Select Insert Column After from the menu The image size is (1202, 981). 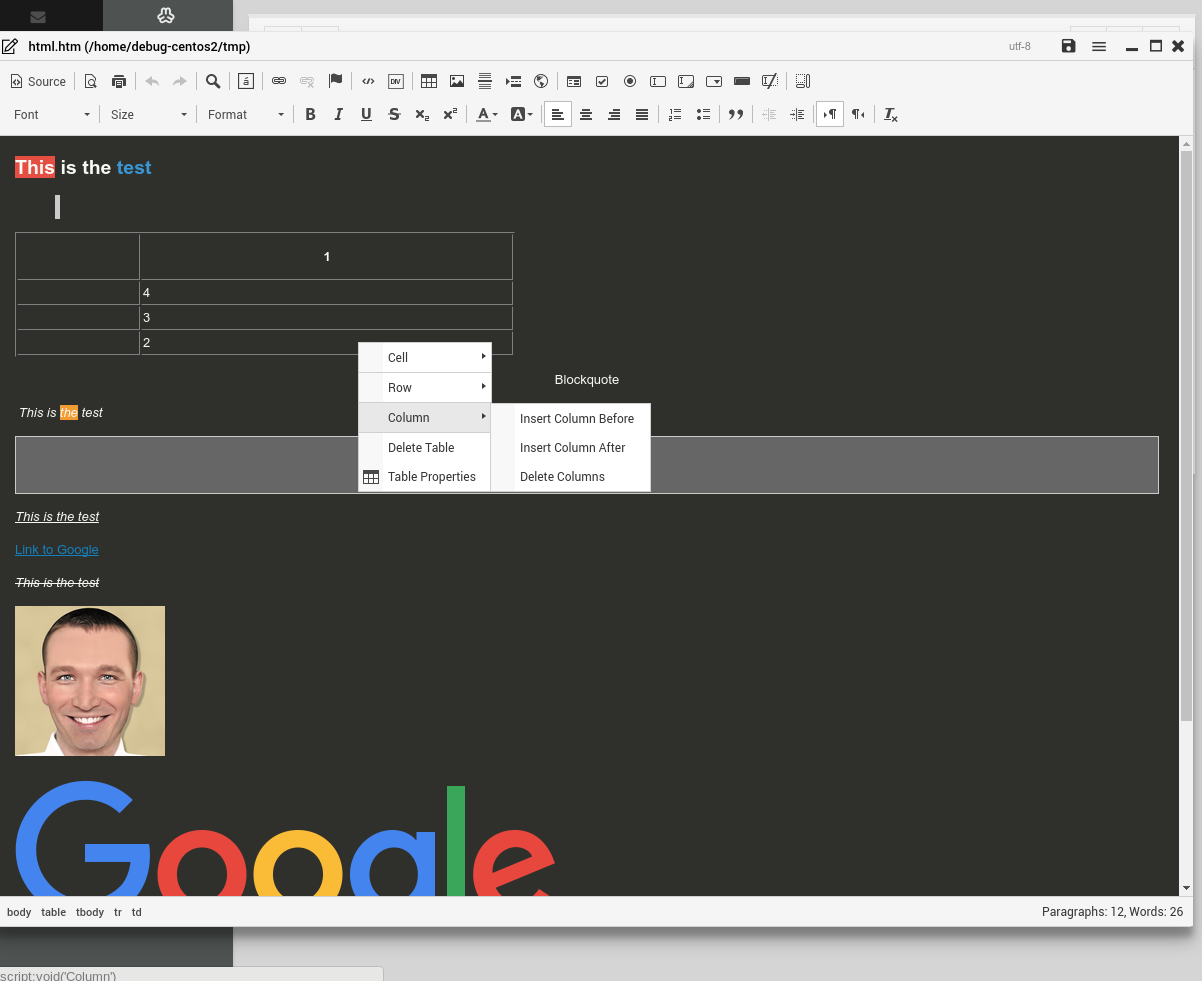pos(572,447)
